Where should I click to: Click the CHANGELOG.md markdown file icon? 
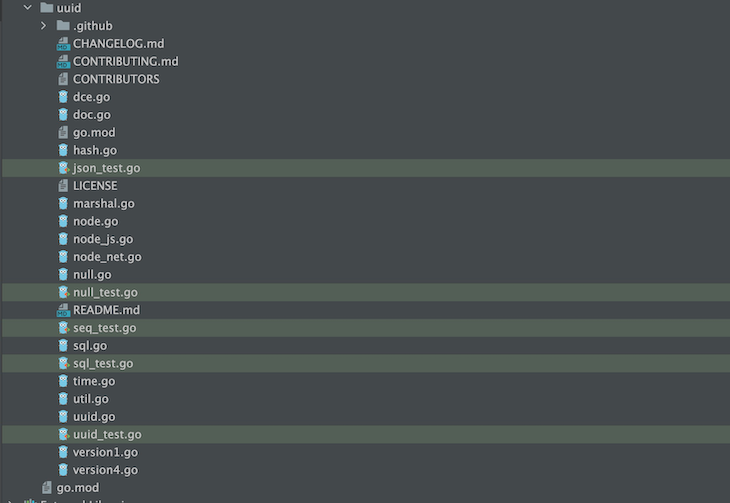tap(63, 43)
